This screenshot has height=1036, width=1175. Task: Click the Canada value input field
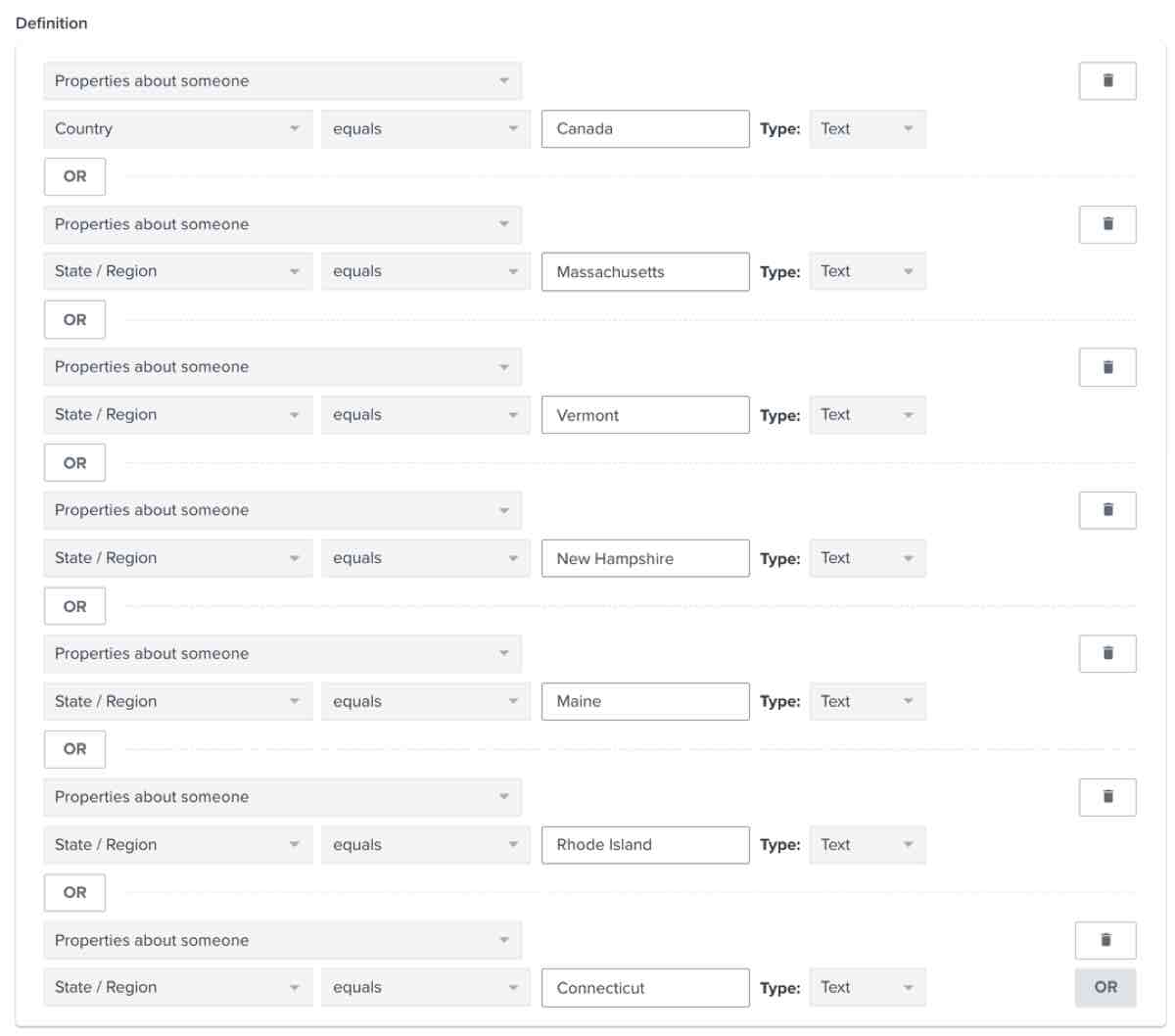(645, 129)
